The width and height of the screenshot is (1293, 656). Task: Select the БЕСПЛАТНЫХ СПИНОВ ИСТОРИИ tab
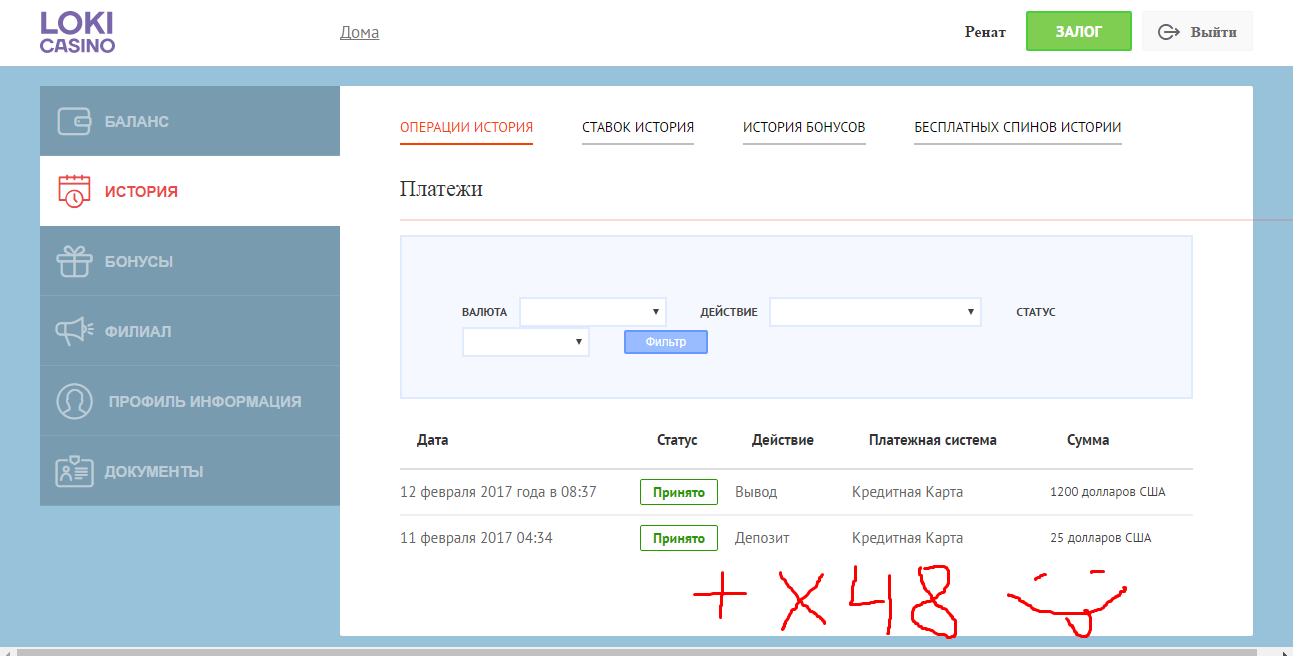tap(1017, 127)
